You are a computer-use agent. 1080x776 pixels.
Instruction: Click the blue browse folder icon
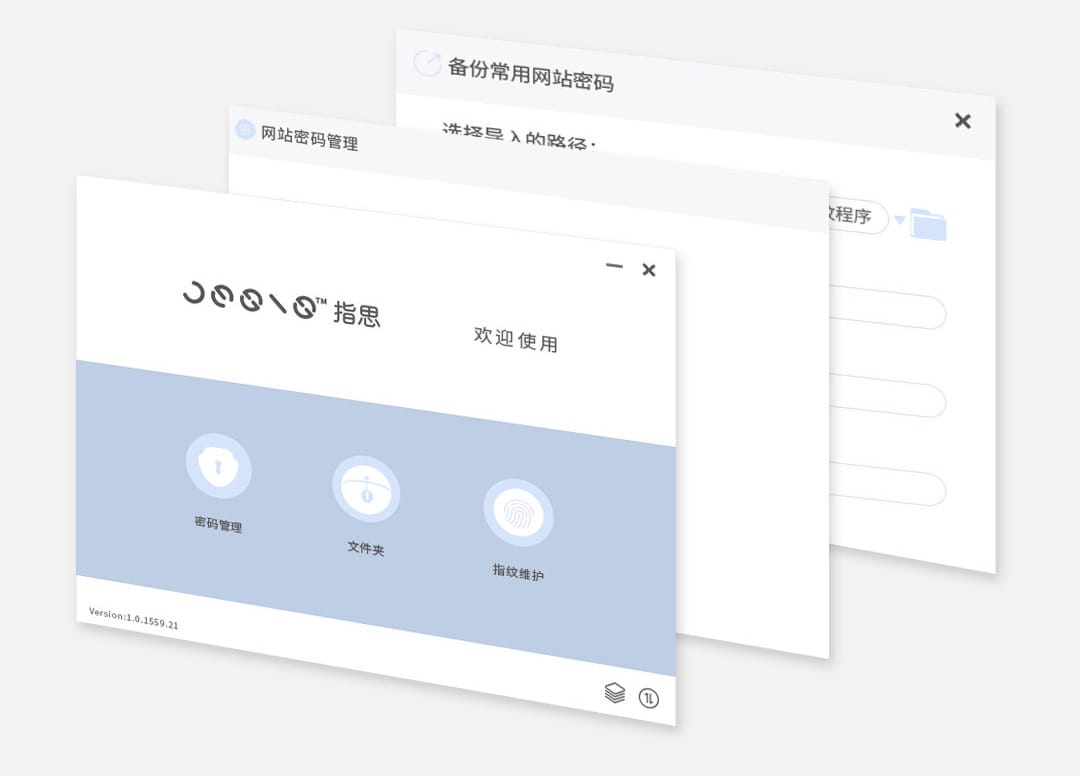pyautogui.click(x=928, y=225)
